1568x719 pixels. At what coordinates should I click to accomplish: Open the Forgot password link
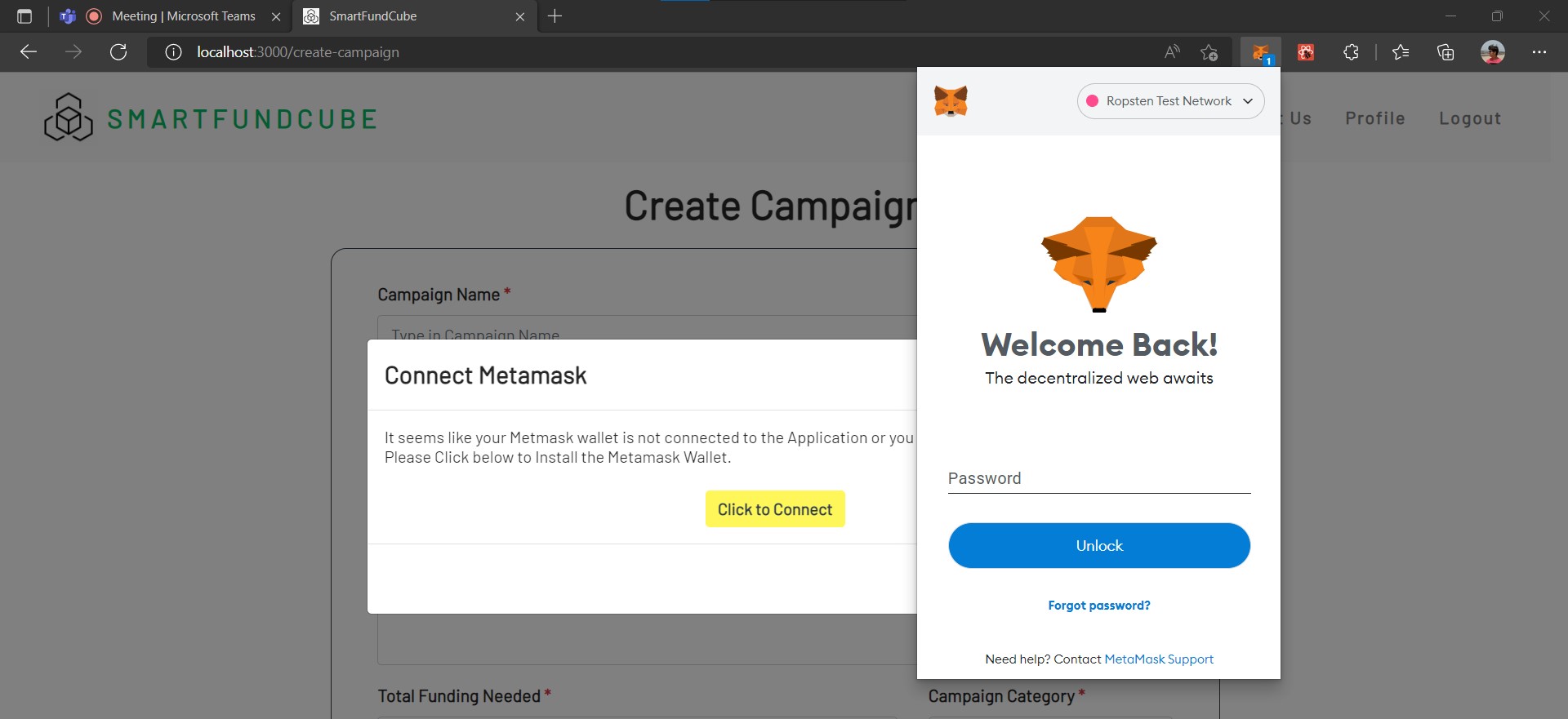pos(1098,605)
